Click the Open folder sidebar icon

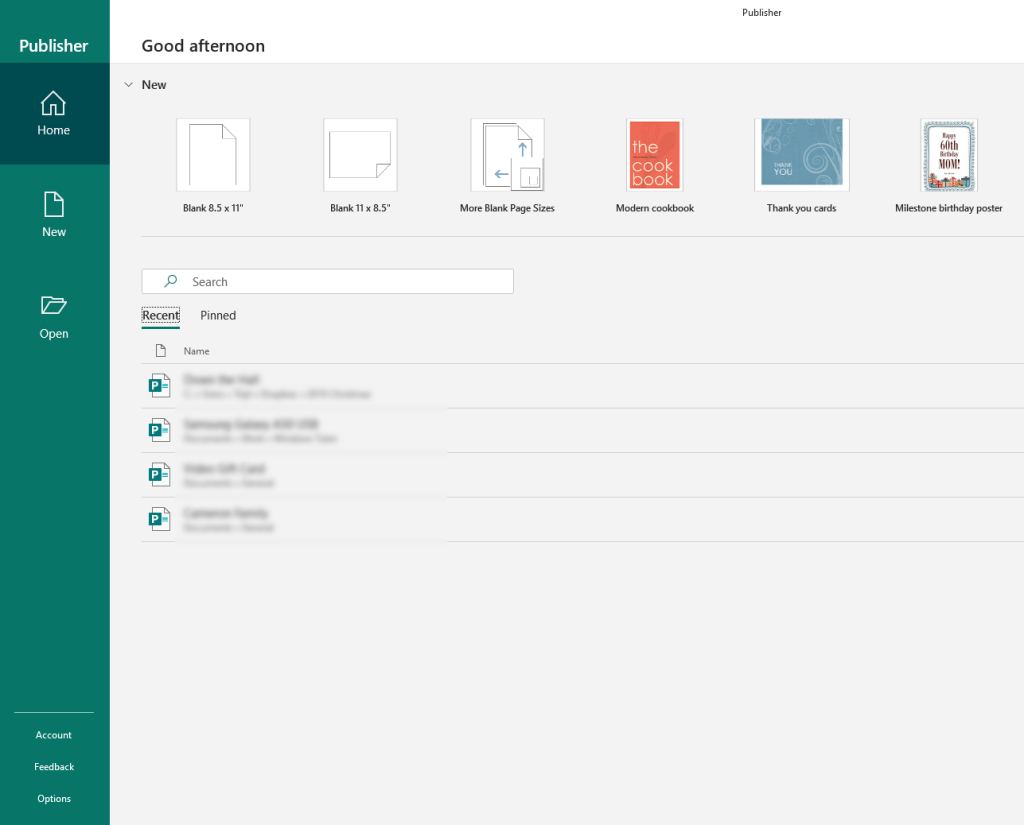54,305
